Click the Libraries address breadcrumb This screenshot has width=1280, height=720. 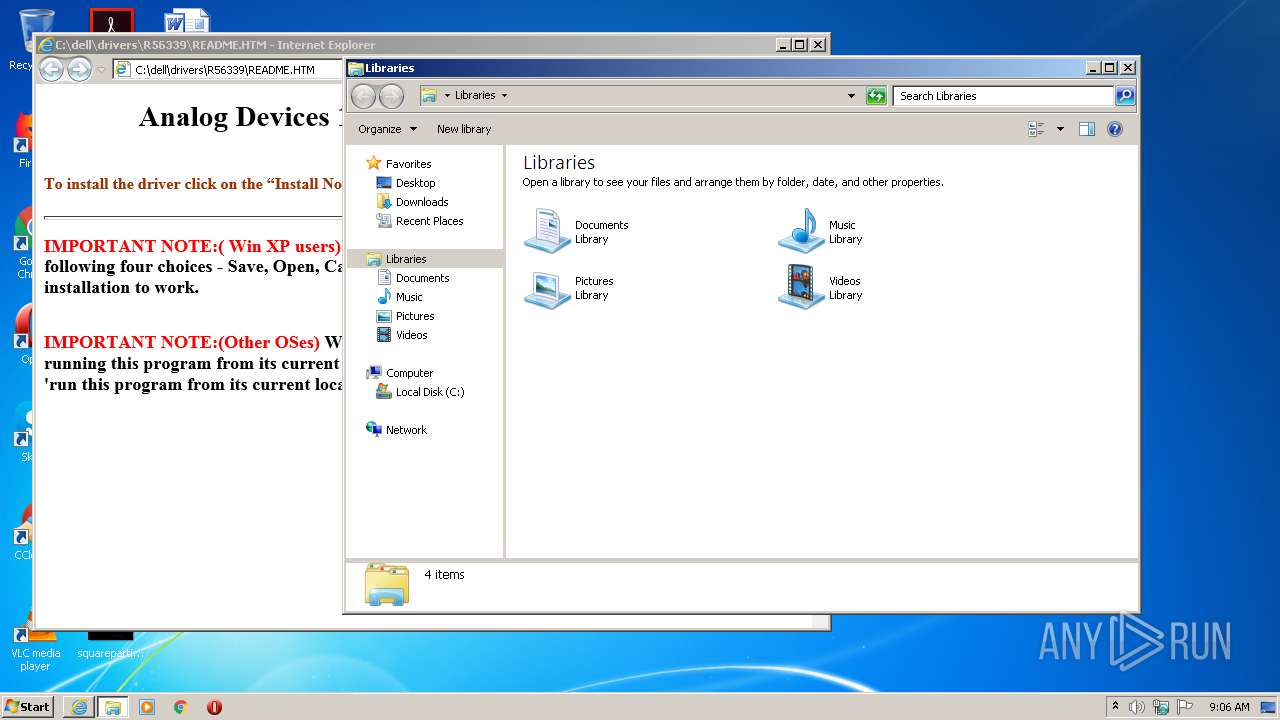(x=475, y=96)
